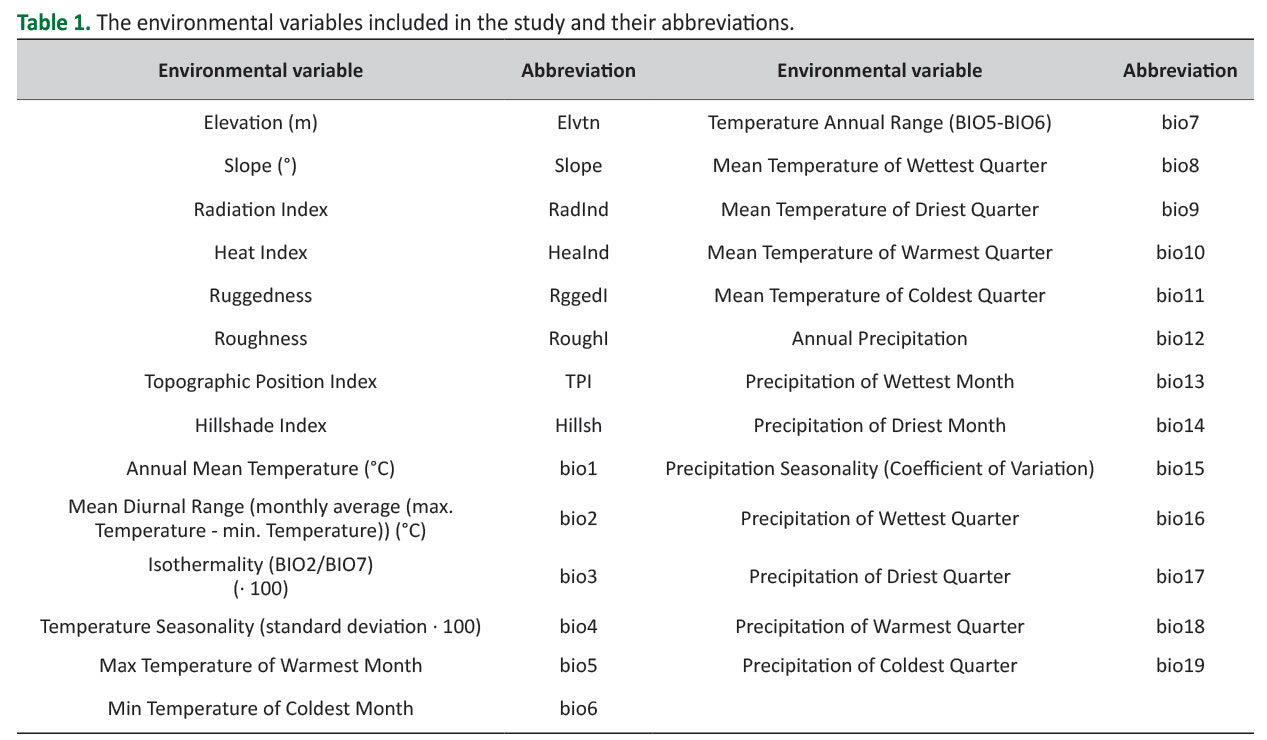Screen dimensions: 1267x740
Task: Click the 'bio10' abbreviation cell
Action: (1180, 252)
